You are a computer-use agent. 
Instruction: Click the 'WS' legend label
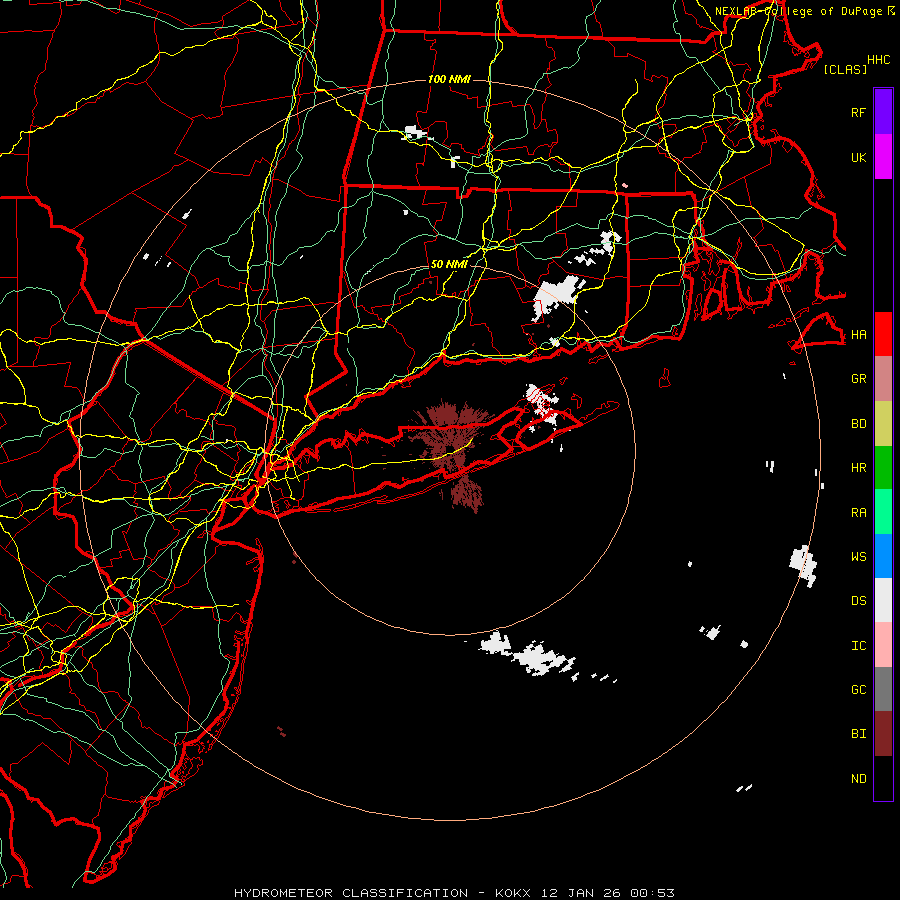click(858, 556)
